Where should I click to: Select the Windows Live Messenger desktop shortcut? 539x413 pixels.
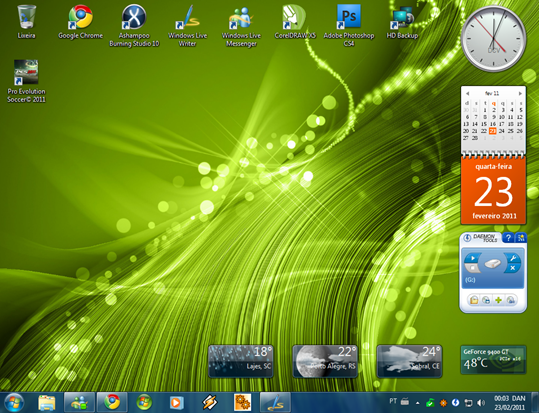tap(241, 25)
